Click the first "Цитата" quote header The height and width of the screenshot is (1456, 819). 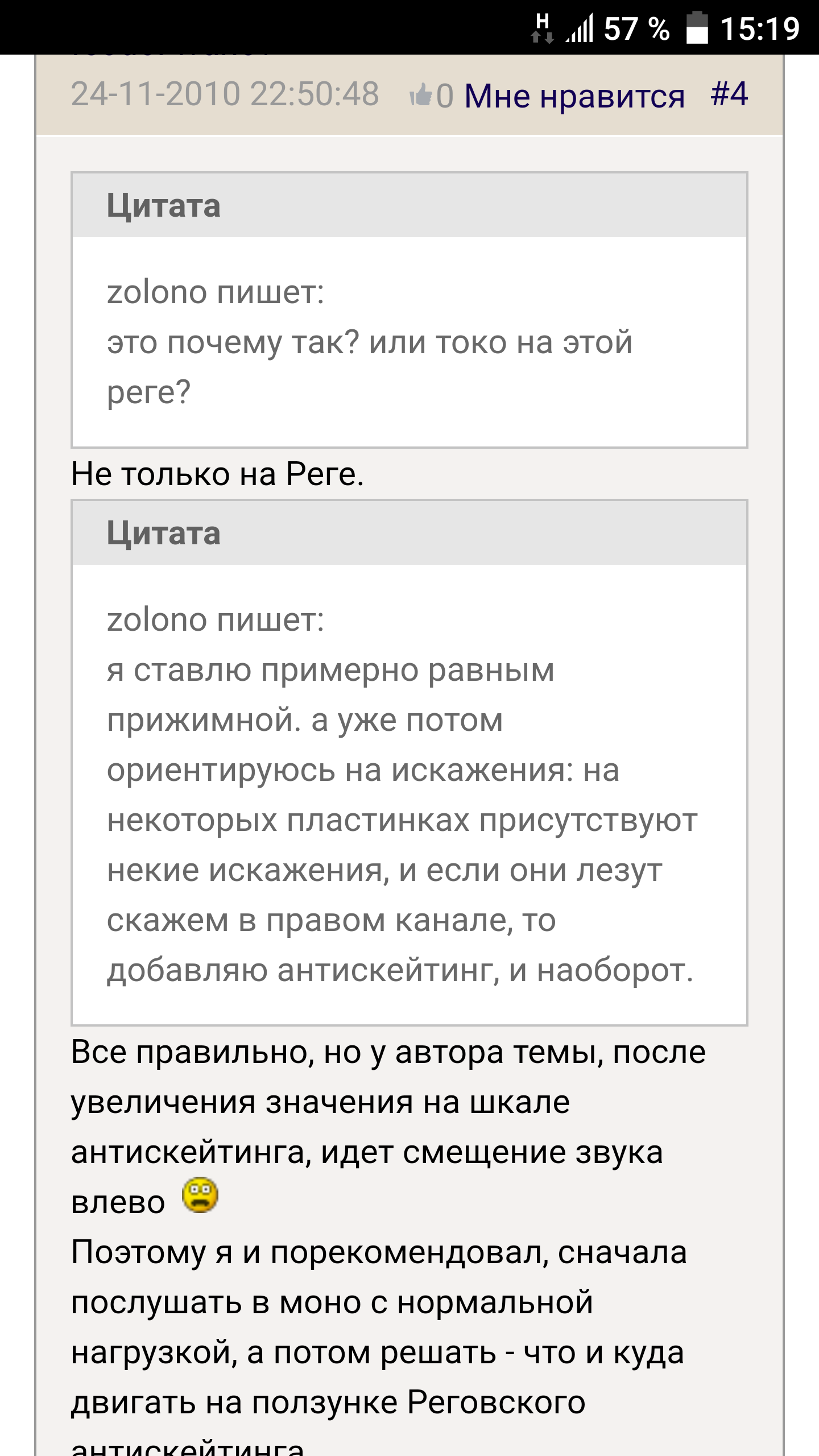click(164, 205)
